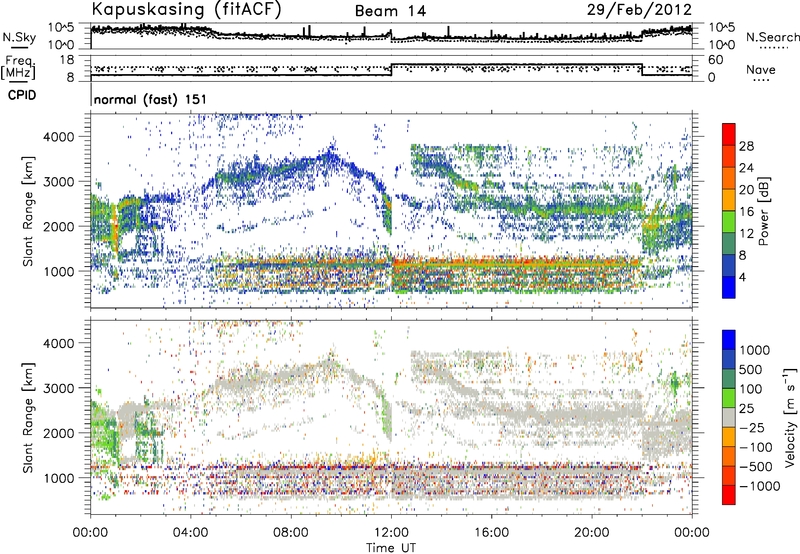Click the '28' tick on the power colorbar

[746, 147]
